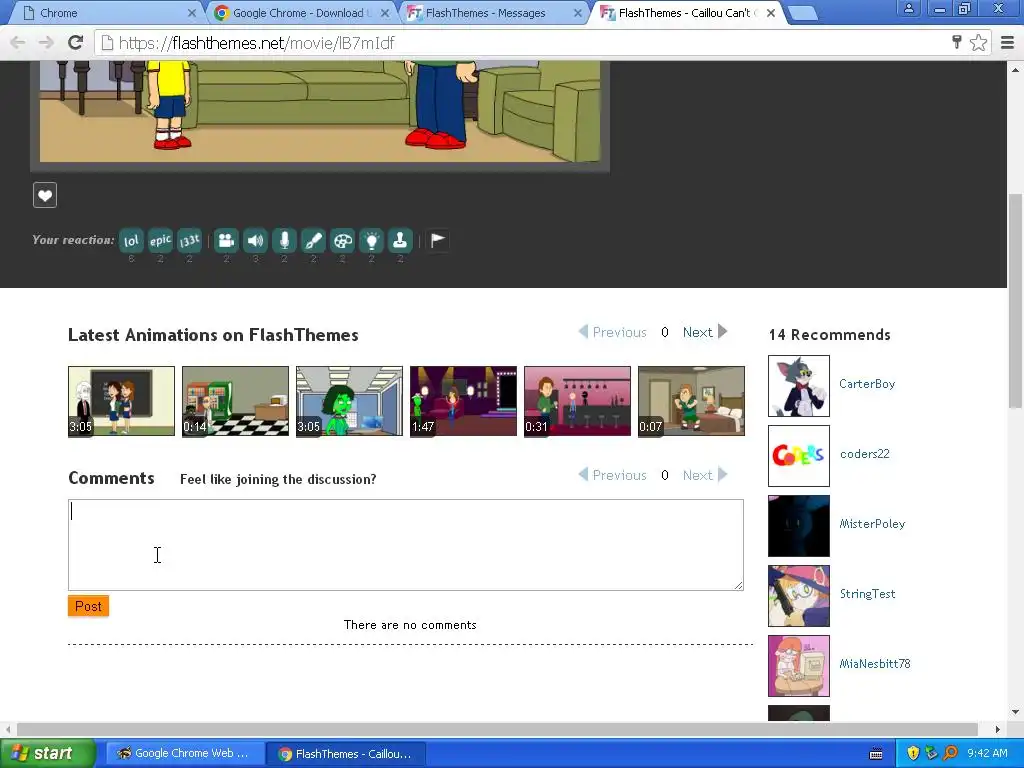The width and height of the screenshot is (1024, 768).
Task: Select the paint palette reaction icon
Action: click(342, 240)
